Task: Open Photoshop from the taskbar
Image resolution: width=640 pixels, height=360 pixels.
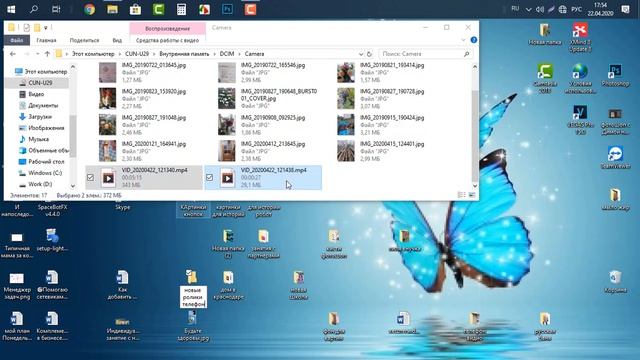Action: click(227, 9)
